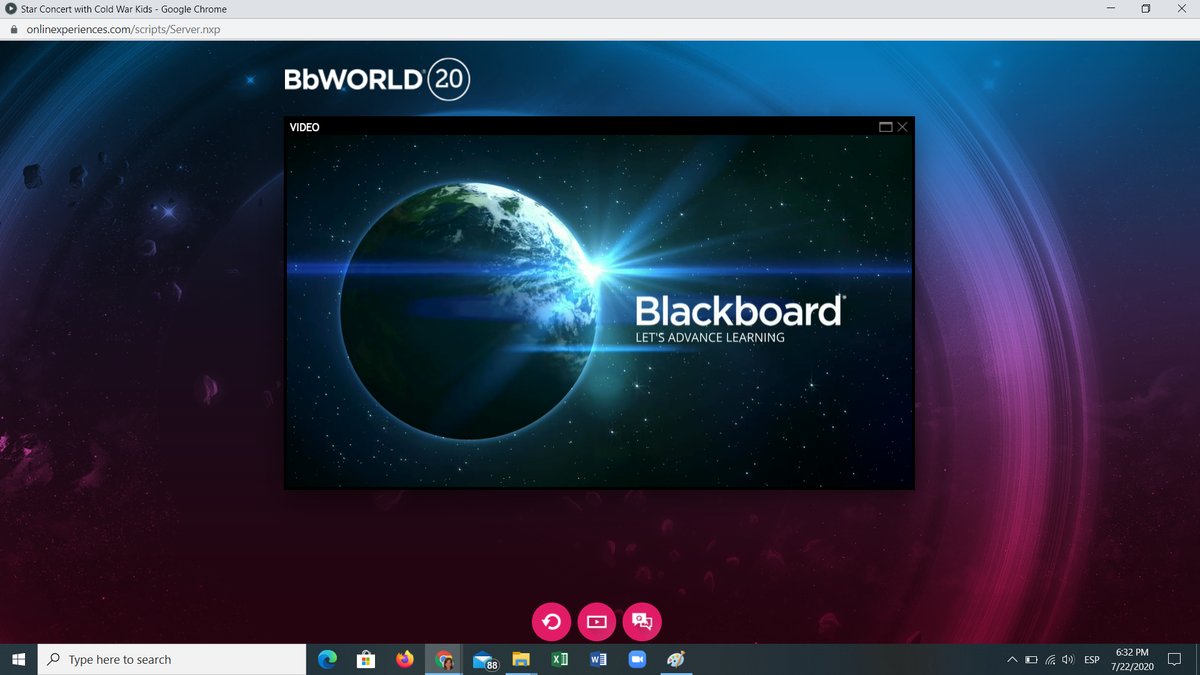Open the Windows Start menu
Viewport: 1200px width, 675px height.
[18, 659]
